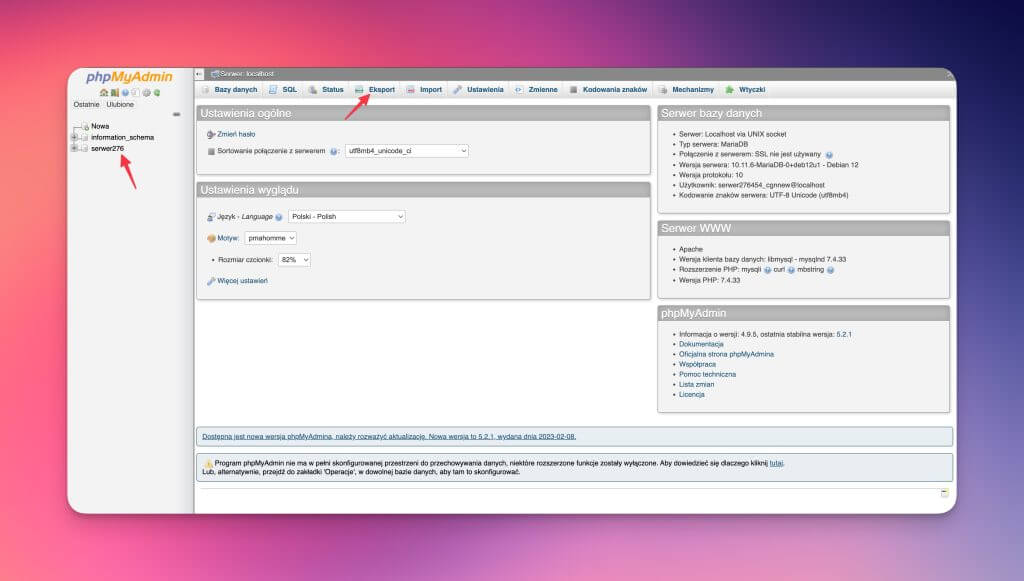Open the Polski - Polish language dropdown
Viewport: 1024px width, 581px height.
(346, 217)
